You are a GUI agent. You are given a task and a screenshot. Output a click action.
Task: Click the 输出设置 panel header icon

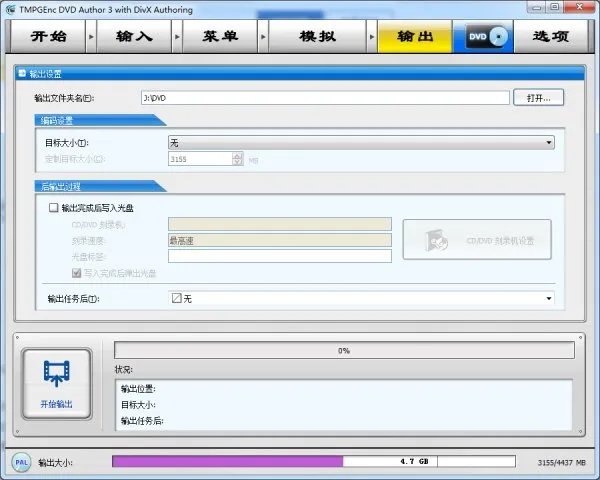23,73
